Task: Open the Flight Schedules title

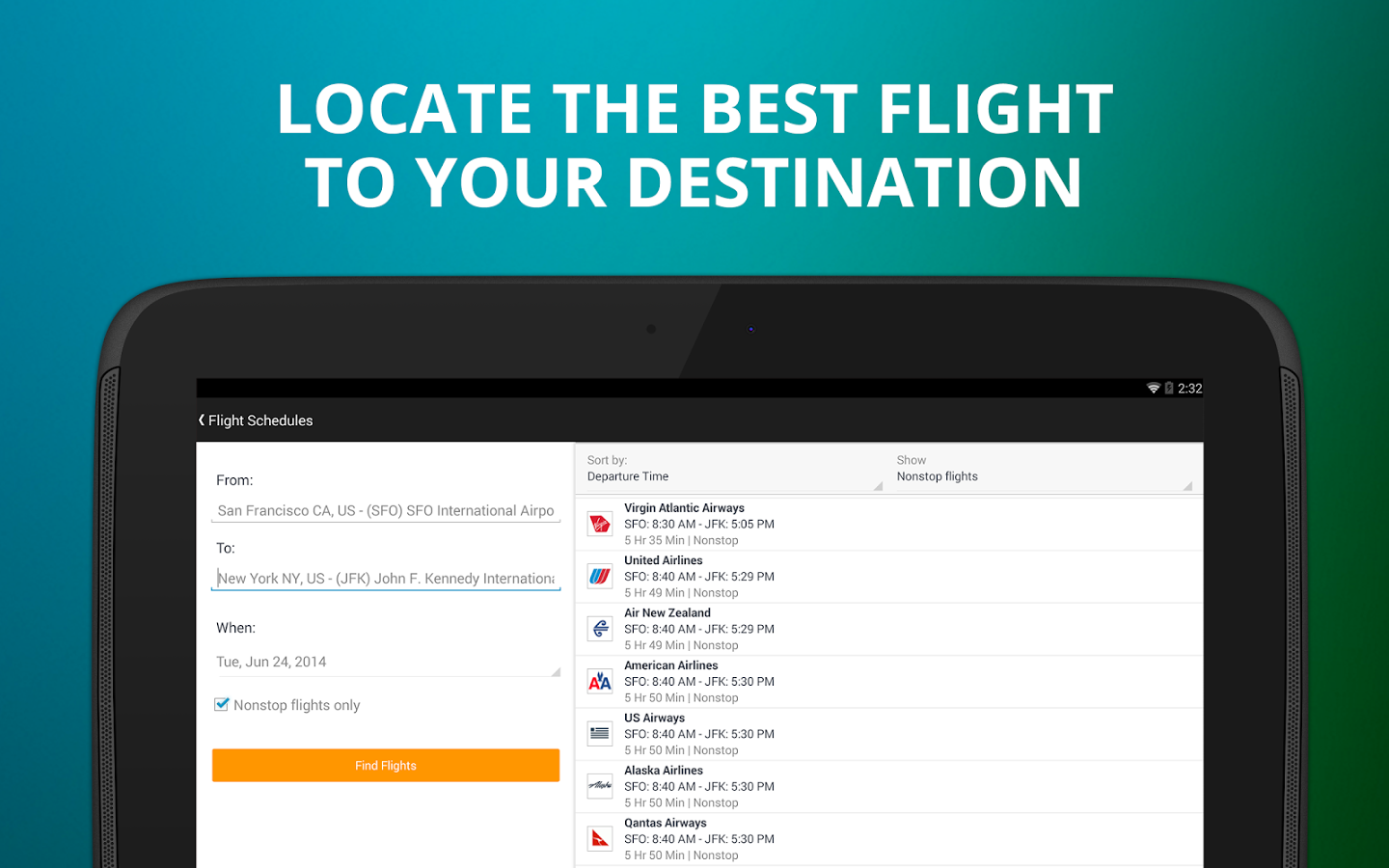Action: (x=260, y=420)
